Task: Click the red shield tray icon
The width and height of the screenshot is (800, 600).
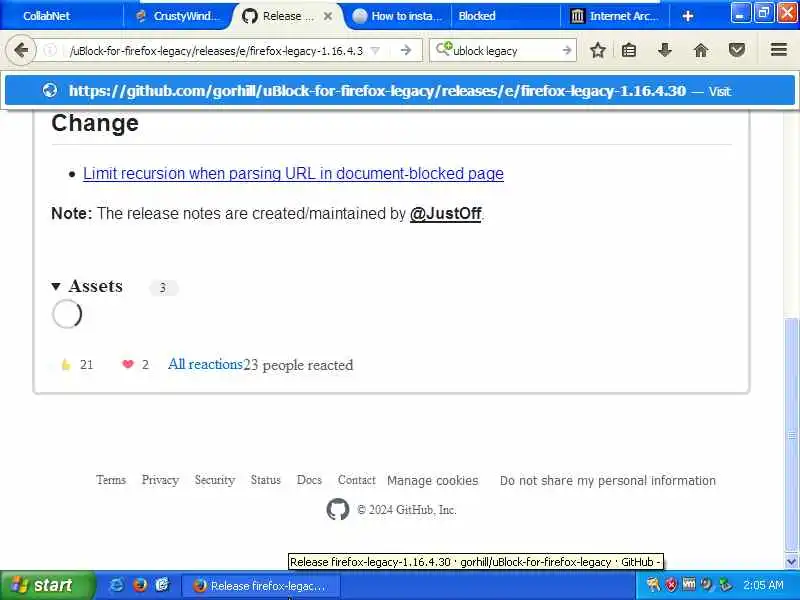Action: point(671,585)
